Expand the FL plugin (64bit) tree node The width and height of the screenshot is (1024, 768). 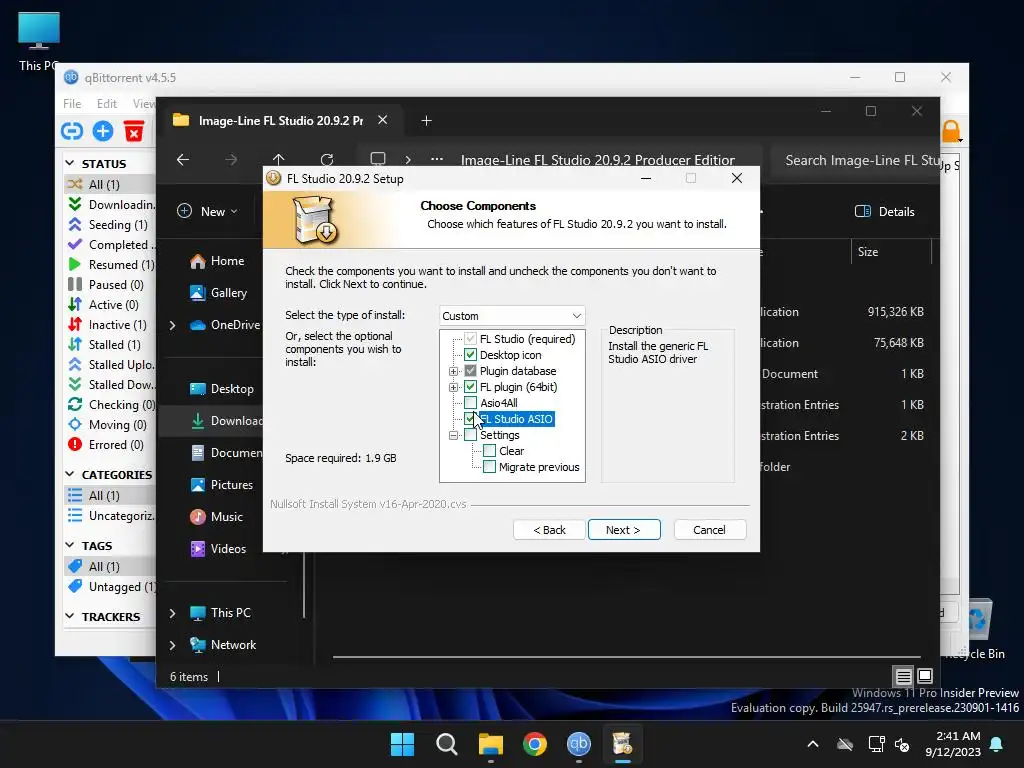coord(453,387)
